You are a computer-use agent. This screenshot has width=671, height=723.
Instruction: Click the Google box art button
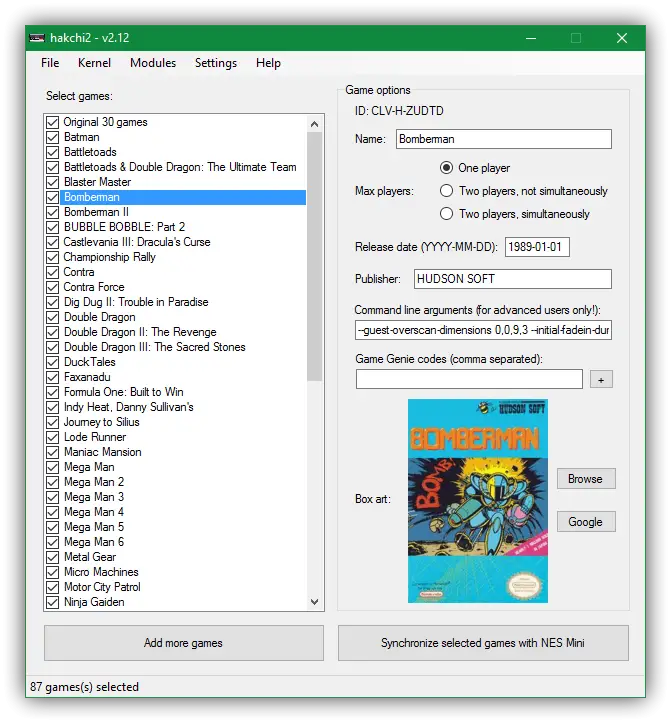point(586,522)
